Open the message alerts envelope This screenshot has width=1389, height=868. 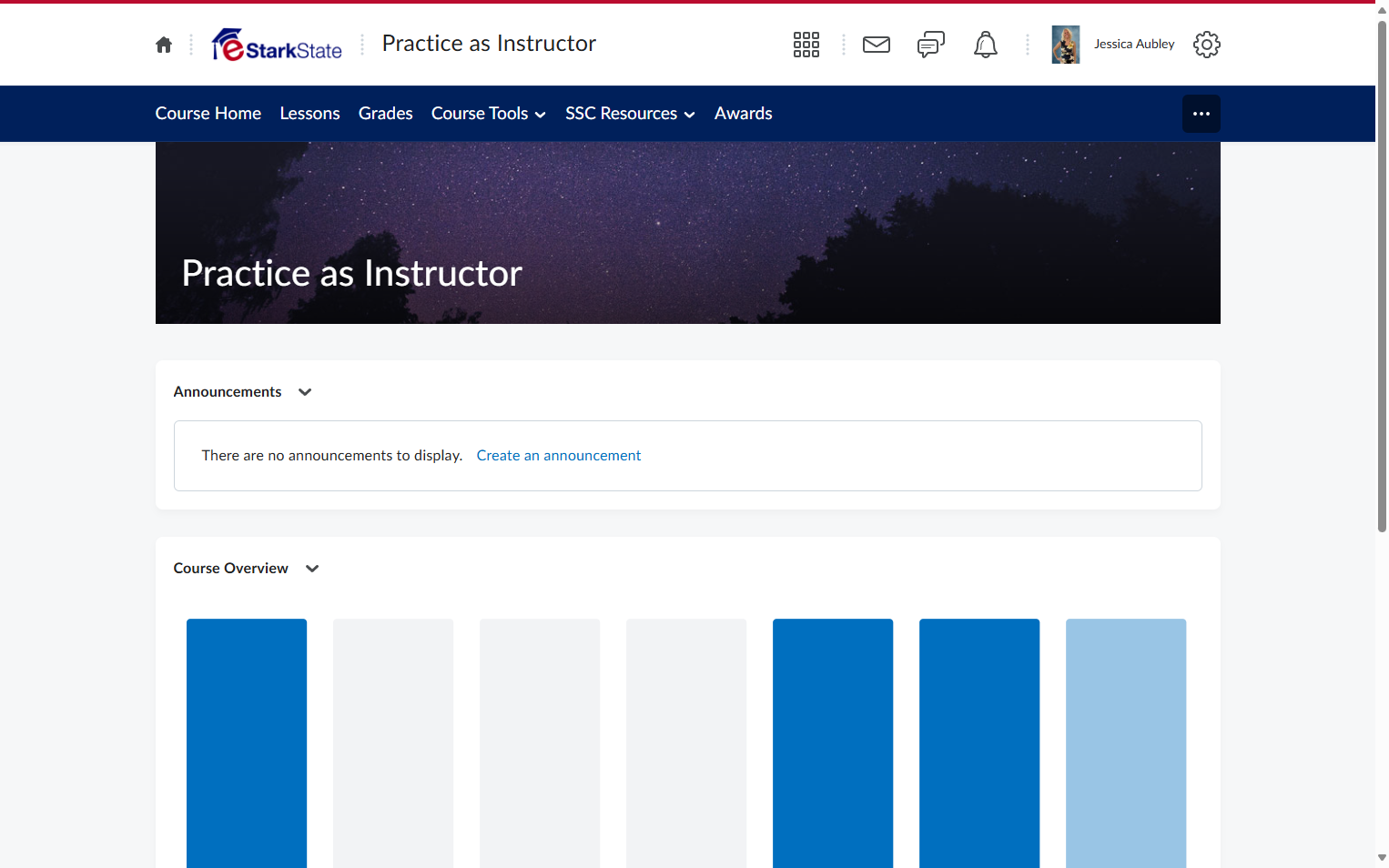click(877, 45)
